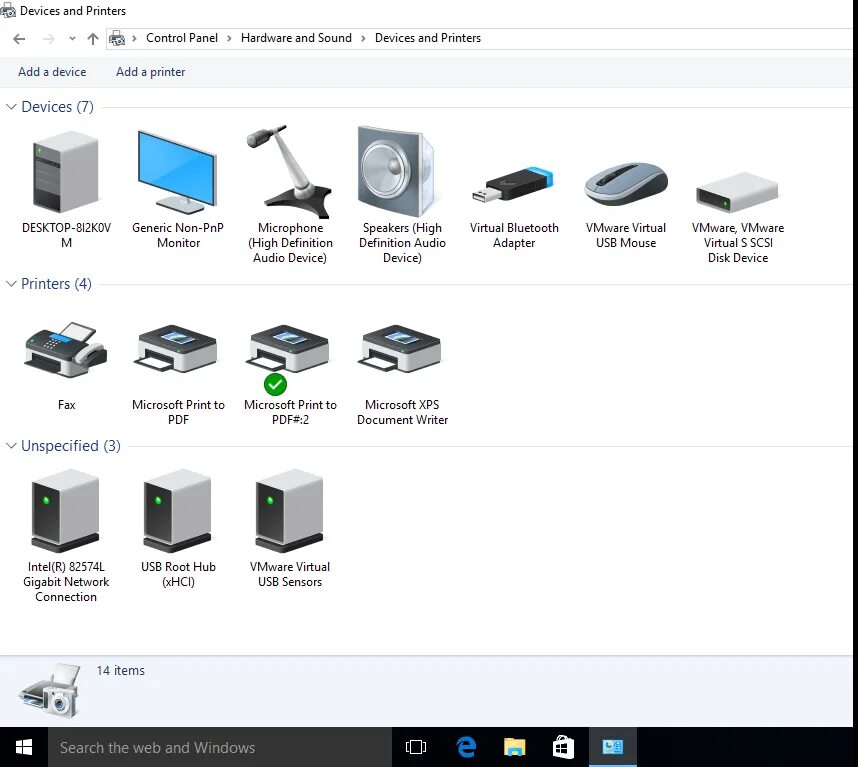Collapse the Unspecified (3) group
858x767 pixels.
coord(11,446)
